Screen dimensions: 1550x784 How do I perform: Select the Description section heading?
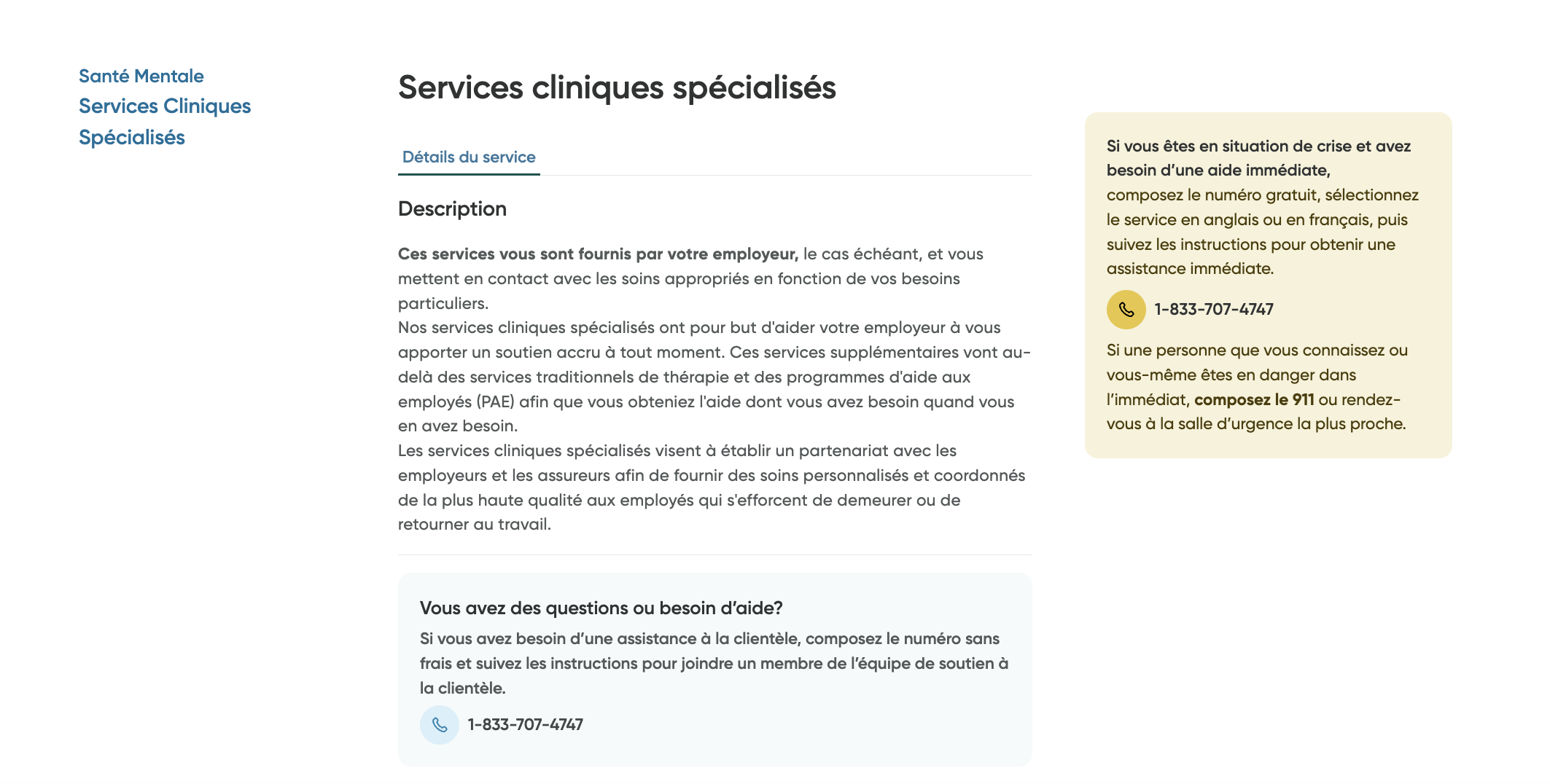tap(452, 209)
